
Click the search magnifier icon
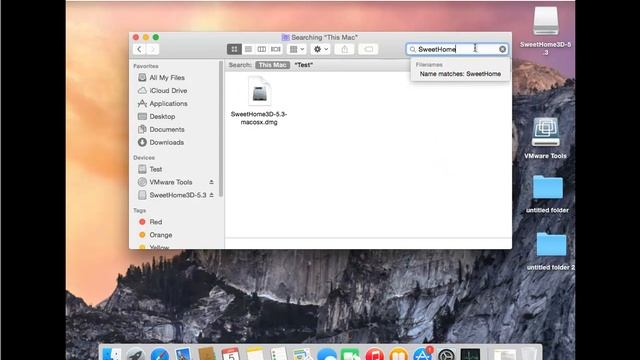point(412,49)
